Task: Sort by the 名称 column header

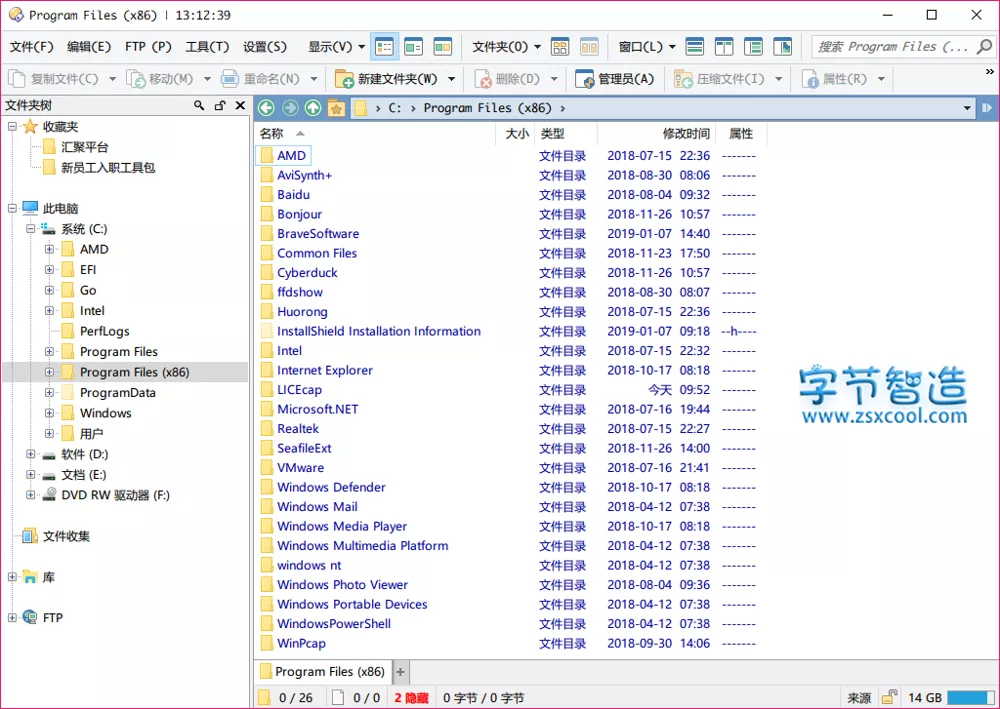Action: click(x=272, y=133)
